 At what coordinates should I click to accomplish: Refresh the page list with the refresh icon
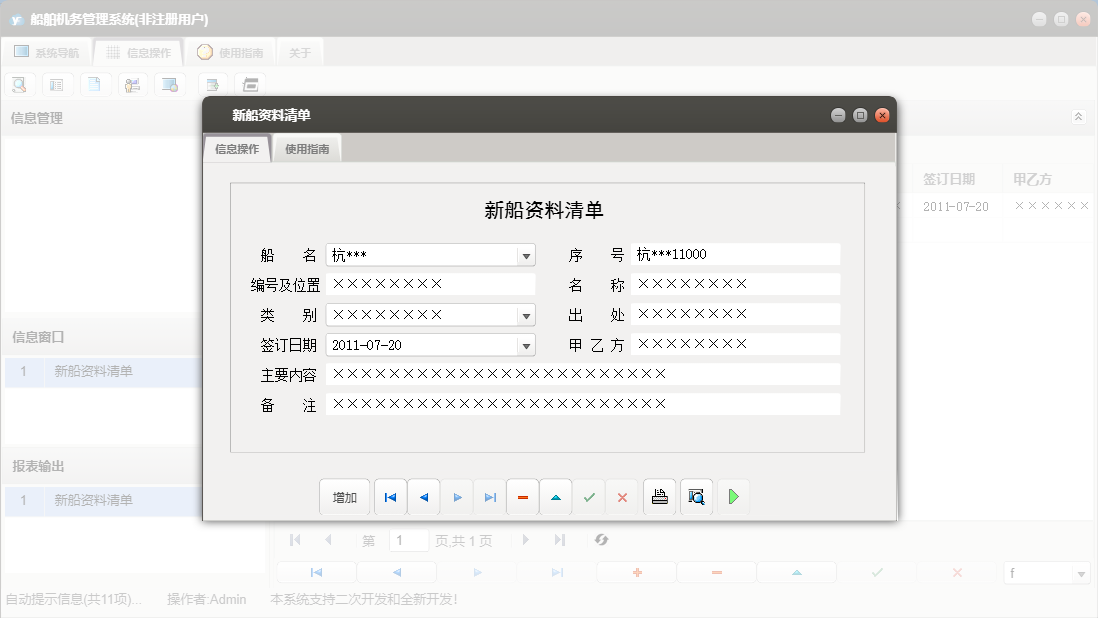(601, 539)
